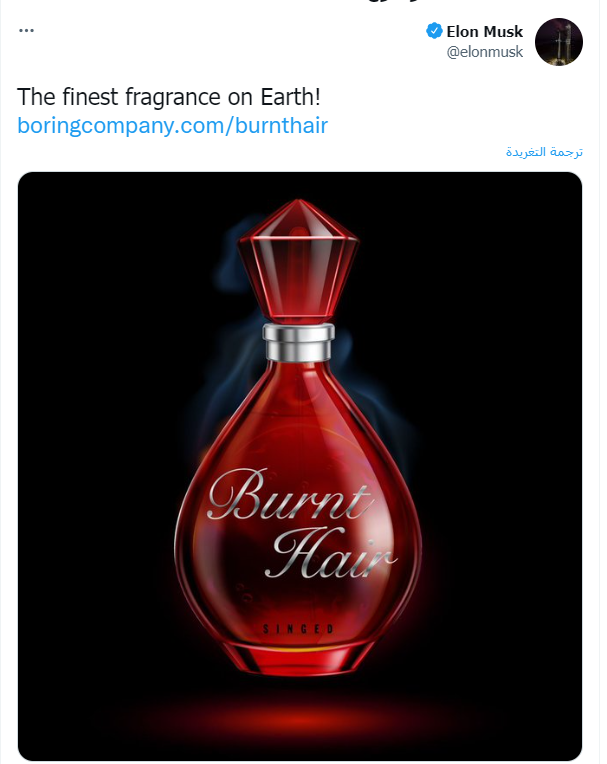This screenshot has width=607, height=764.
Task: Click the 'Burnt' script lettering on bottle
Action: pos(288,496)
